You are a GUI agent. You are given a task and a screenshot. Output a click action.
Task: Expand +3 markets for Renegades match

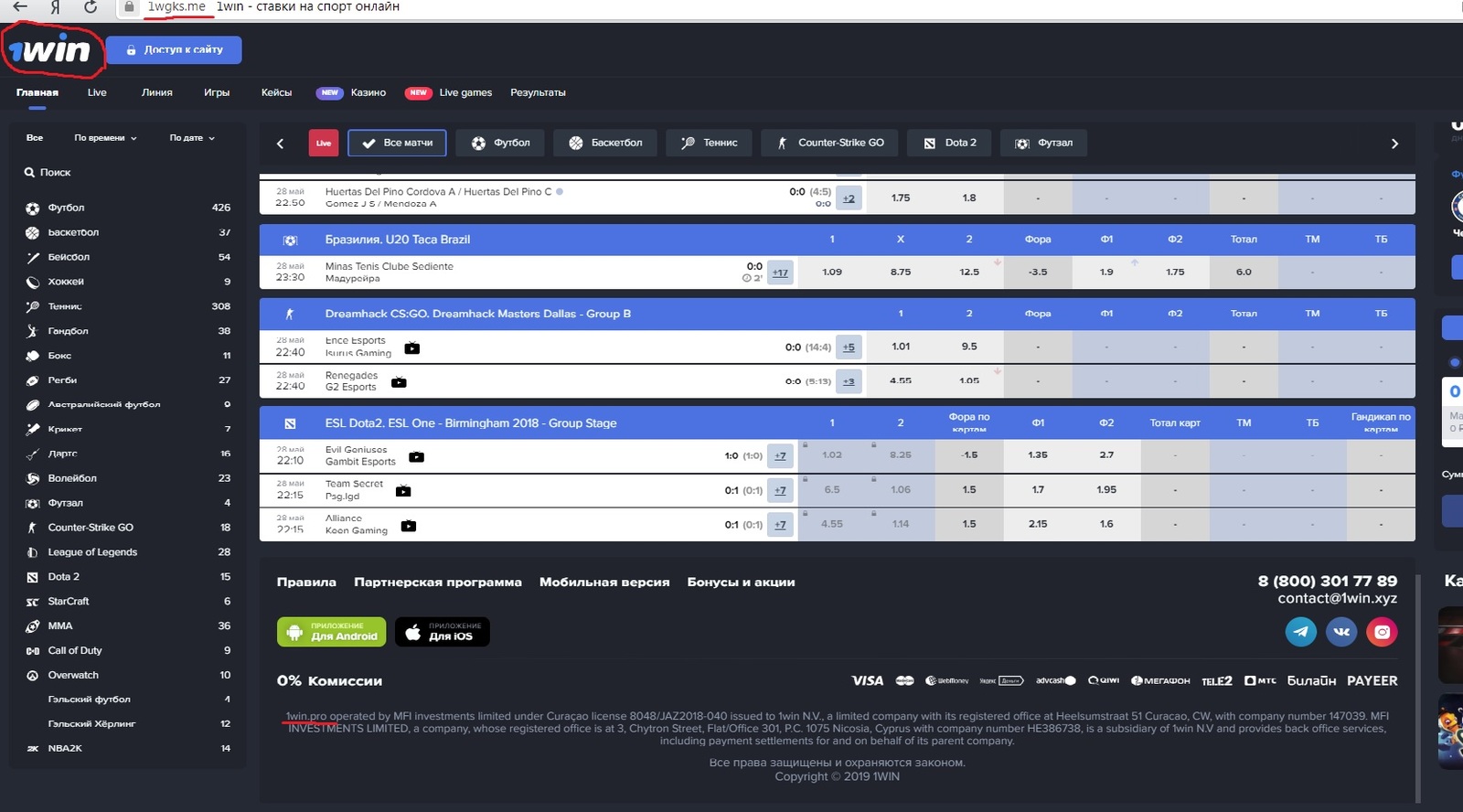pyautogui.click(x=849, y=381)
